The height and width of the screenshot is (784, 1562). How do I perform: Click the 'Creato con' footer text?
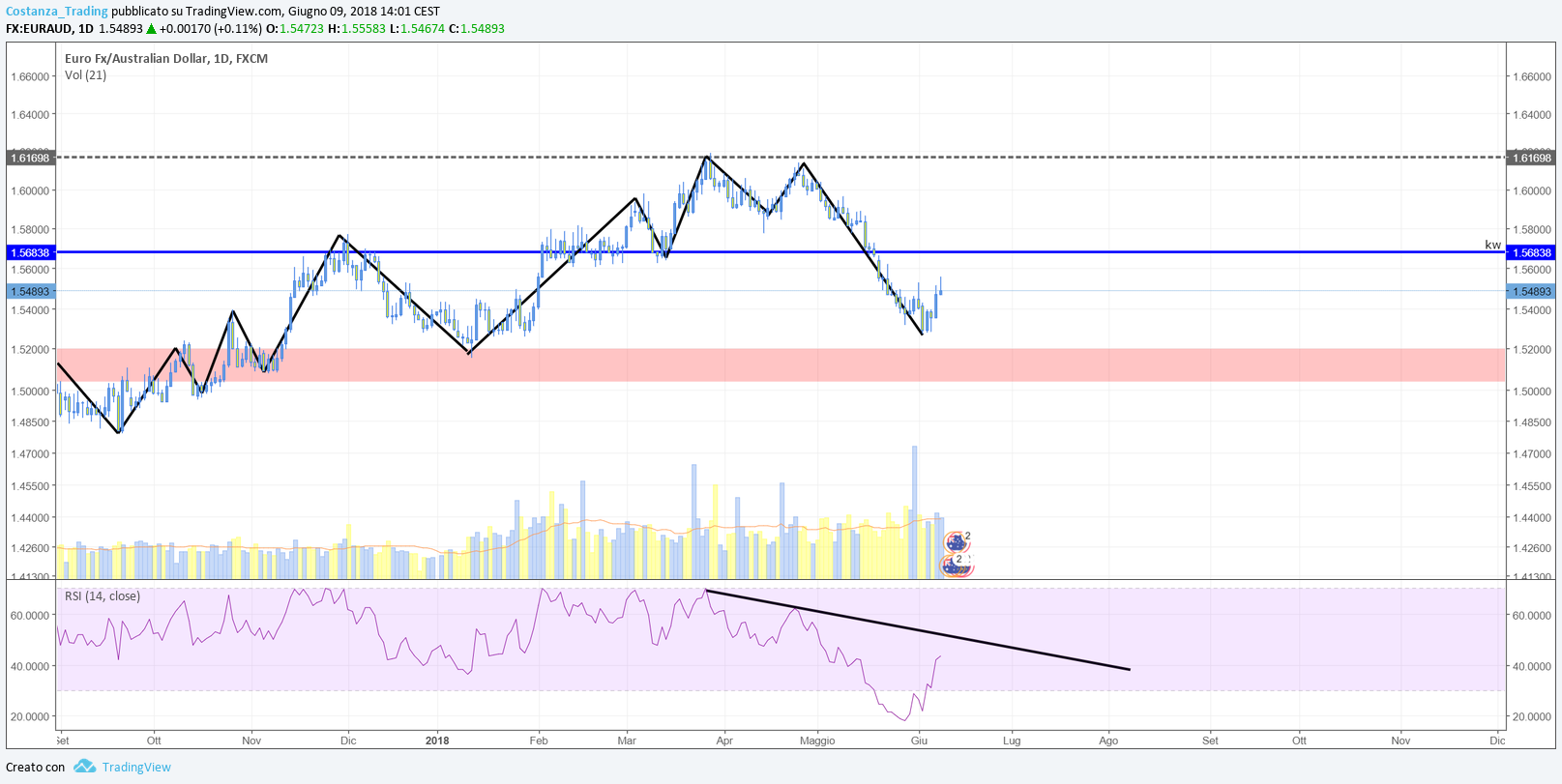pos(35,768)
